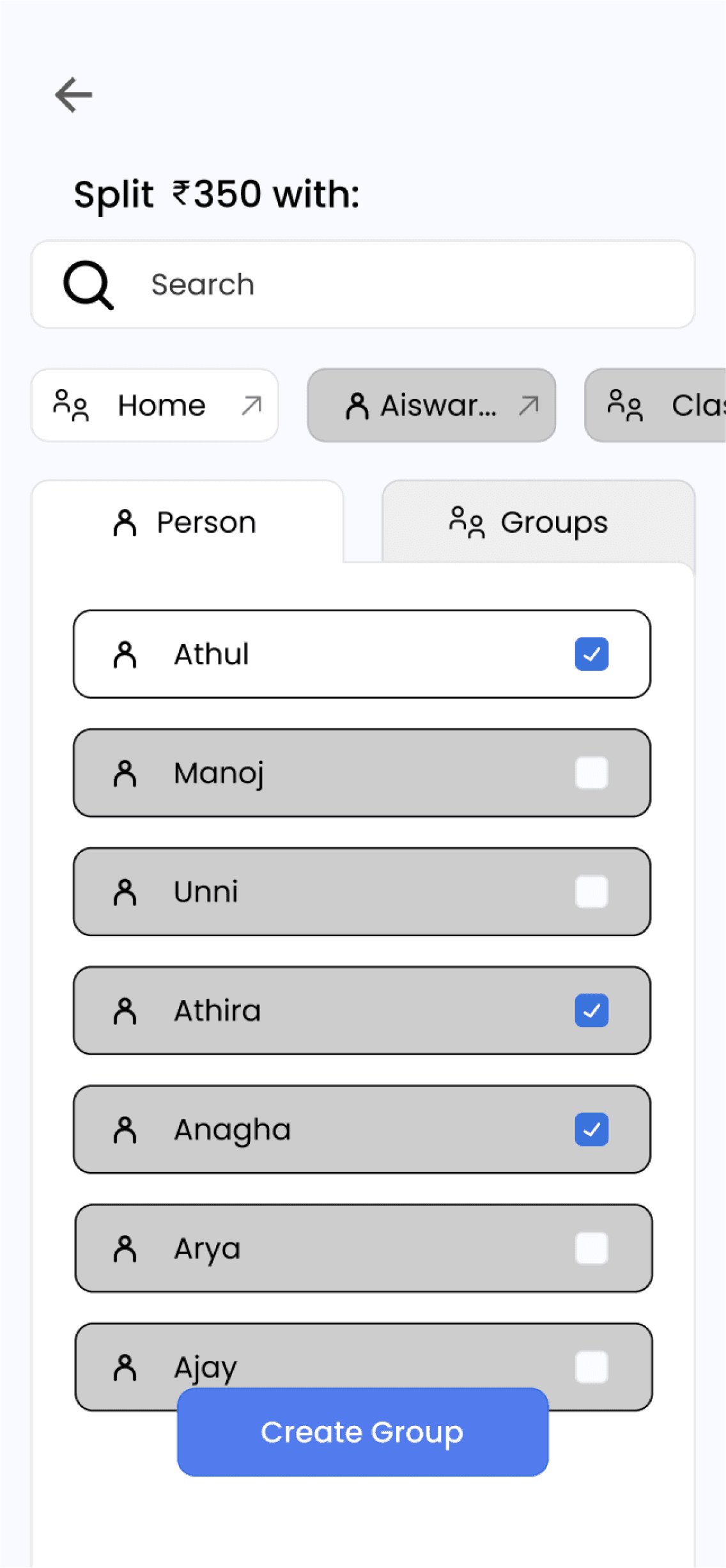Open Aiswar... contact arrow icon
The width and height of the screenshot is (726, 1568).
click(529, 405)
